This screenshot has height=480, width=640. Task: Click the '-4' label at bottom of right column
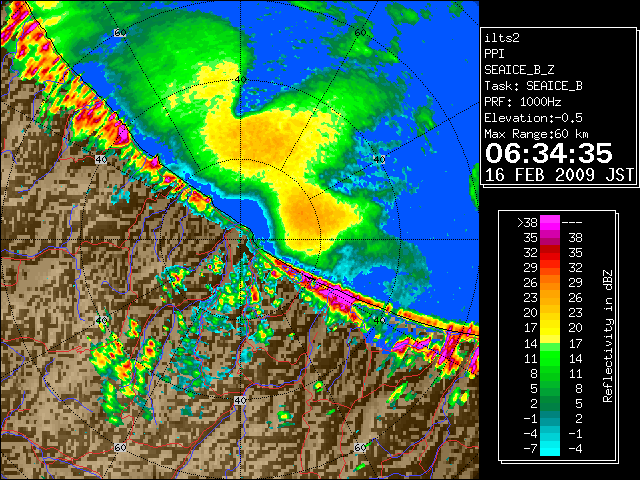coord(575,449)
